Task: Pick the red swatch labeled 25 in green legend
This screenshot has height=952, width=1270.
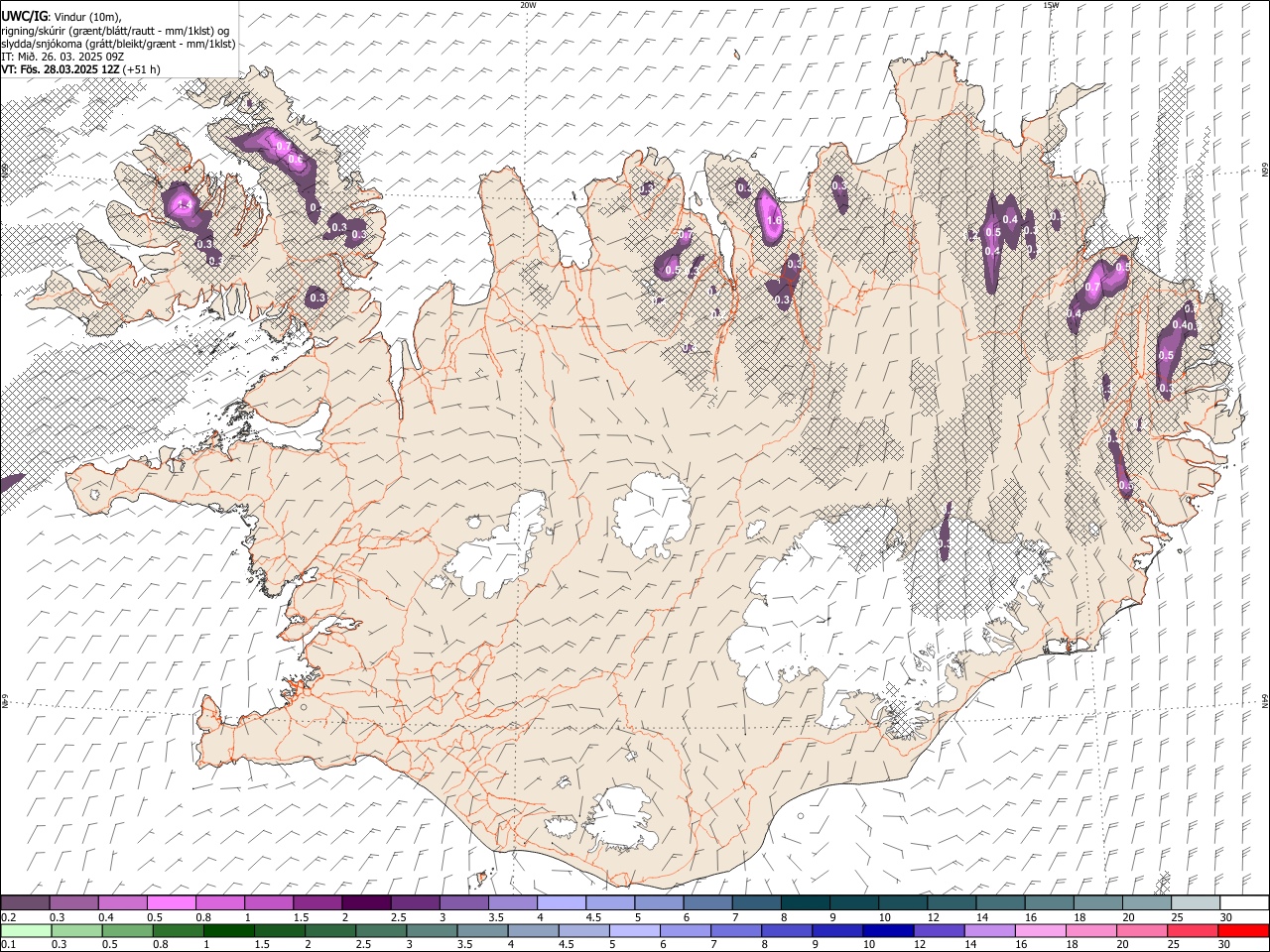Action: (1192, 930)
